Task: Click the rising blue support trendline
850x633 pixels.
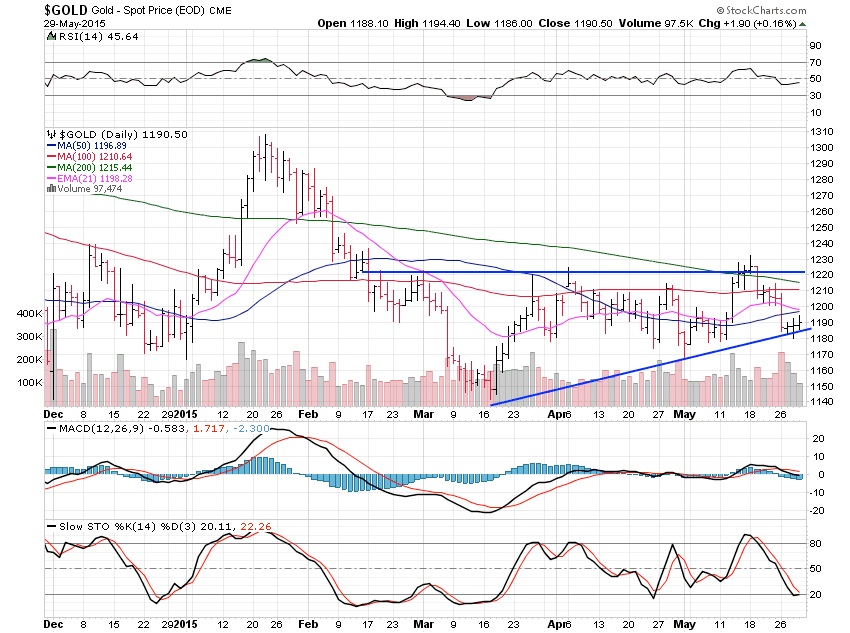Action: coord(651,367)
